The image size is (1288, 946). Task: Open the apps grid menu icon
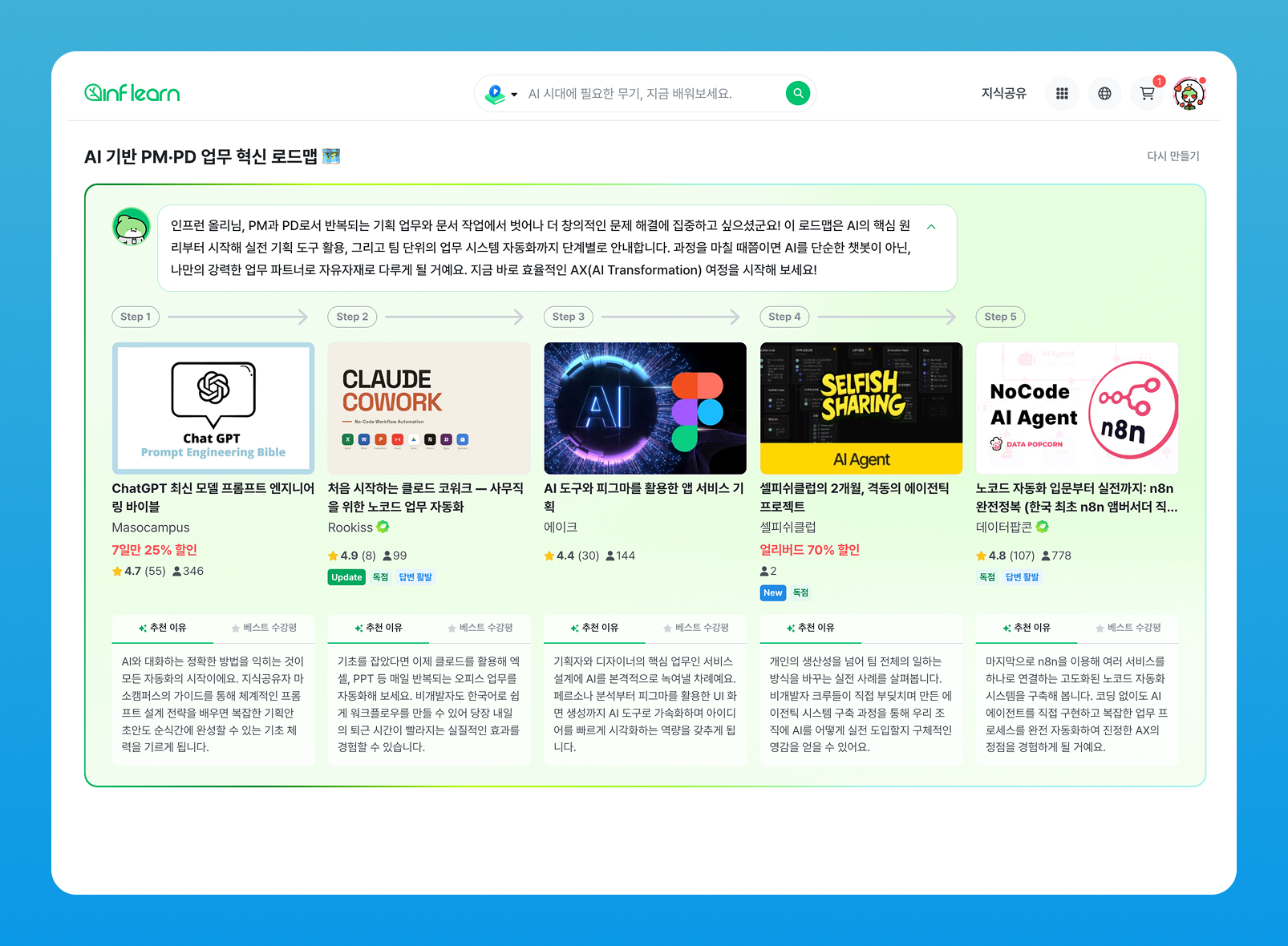coord(1062,93)
